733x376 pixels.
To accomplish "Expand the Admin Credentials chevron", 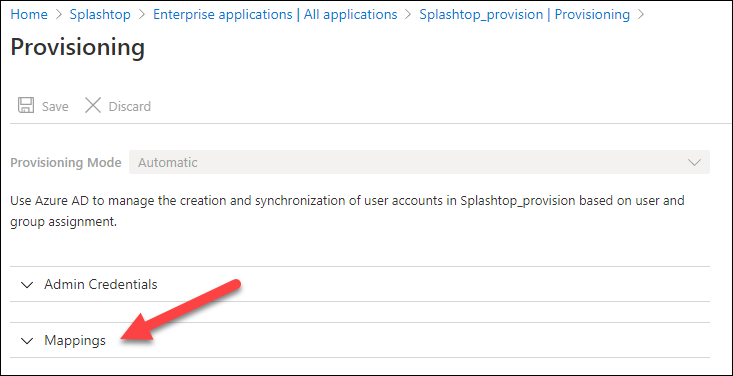I will [x=28, y=284].
